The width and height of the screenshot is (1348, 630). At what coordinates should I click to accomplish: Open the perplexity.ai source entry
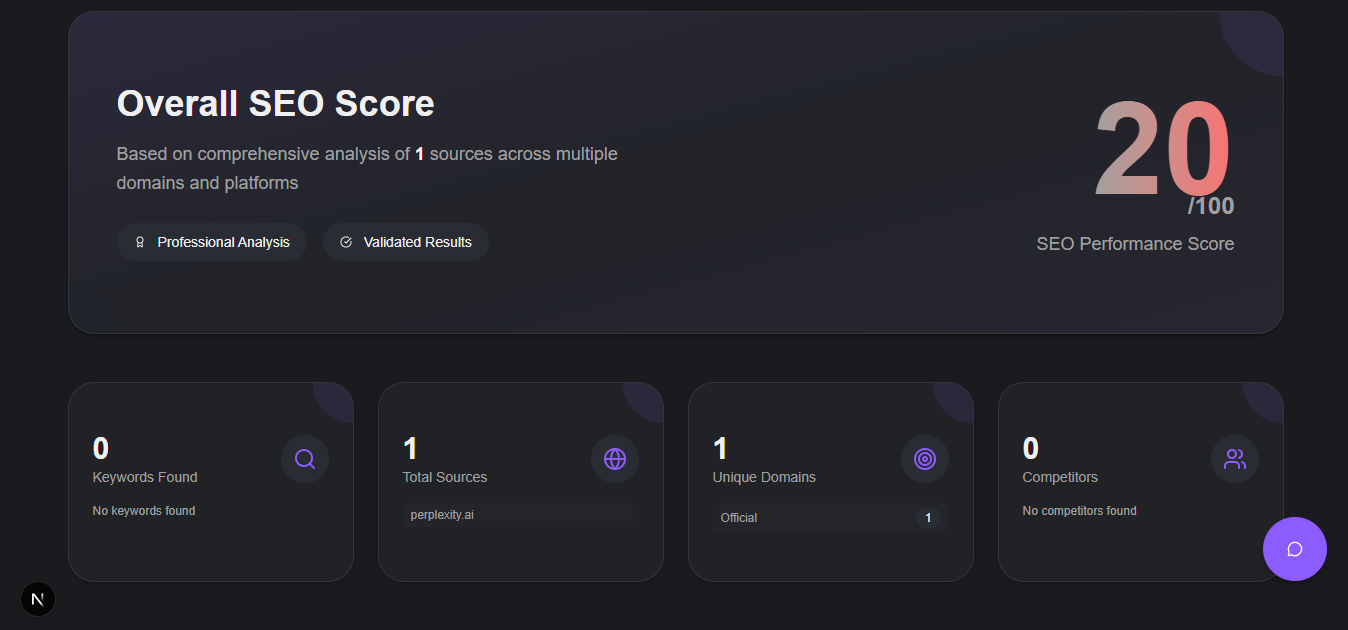[x=520, y=514]
